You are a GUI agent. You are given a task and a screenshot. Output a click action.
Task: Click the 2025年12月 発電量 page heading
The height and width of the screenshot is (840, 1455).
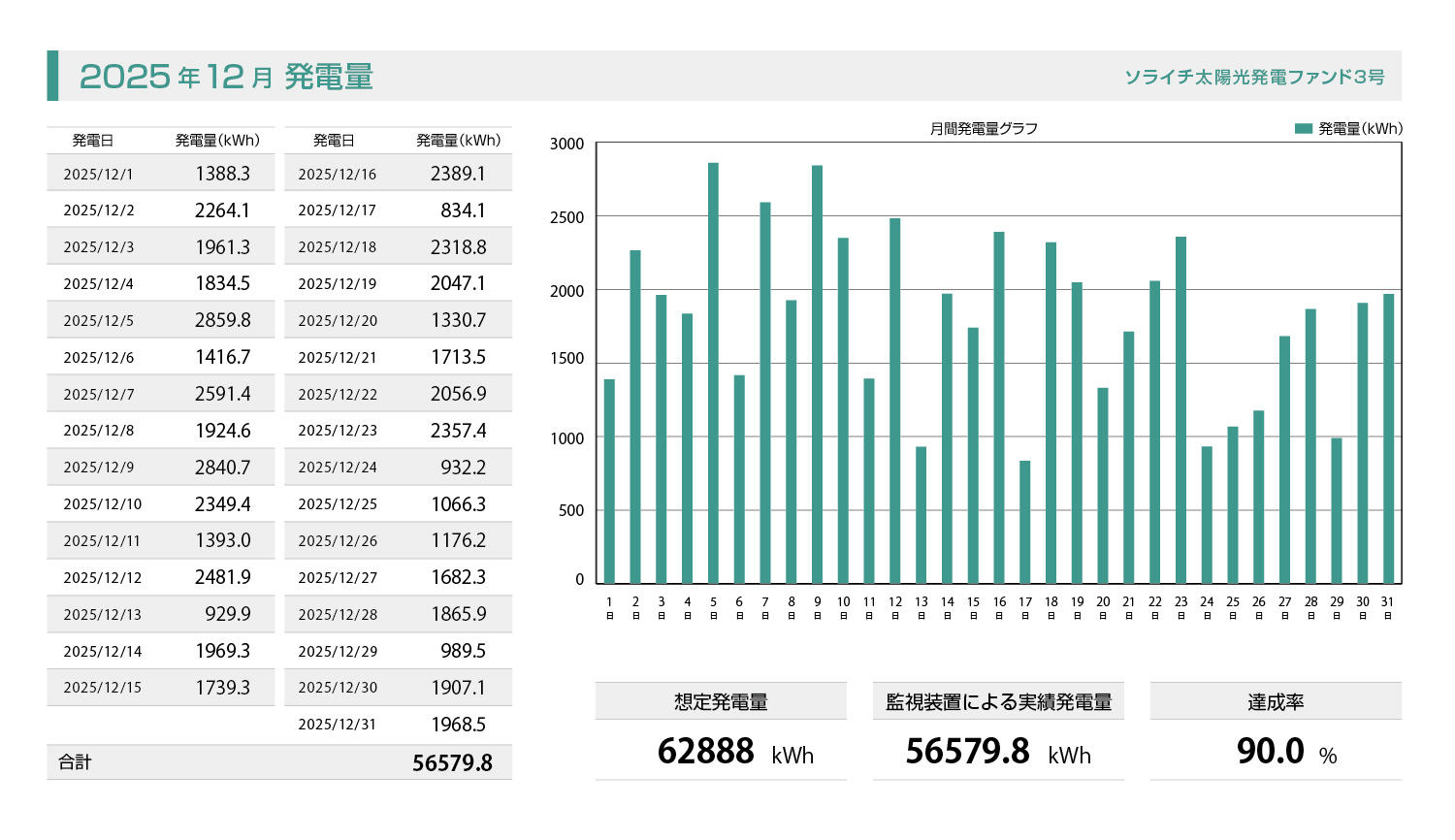tap(226, 77)
